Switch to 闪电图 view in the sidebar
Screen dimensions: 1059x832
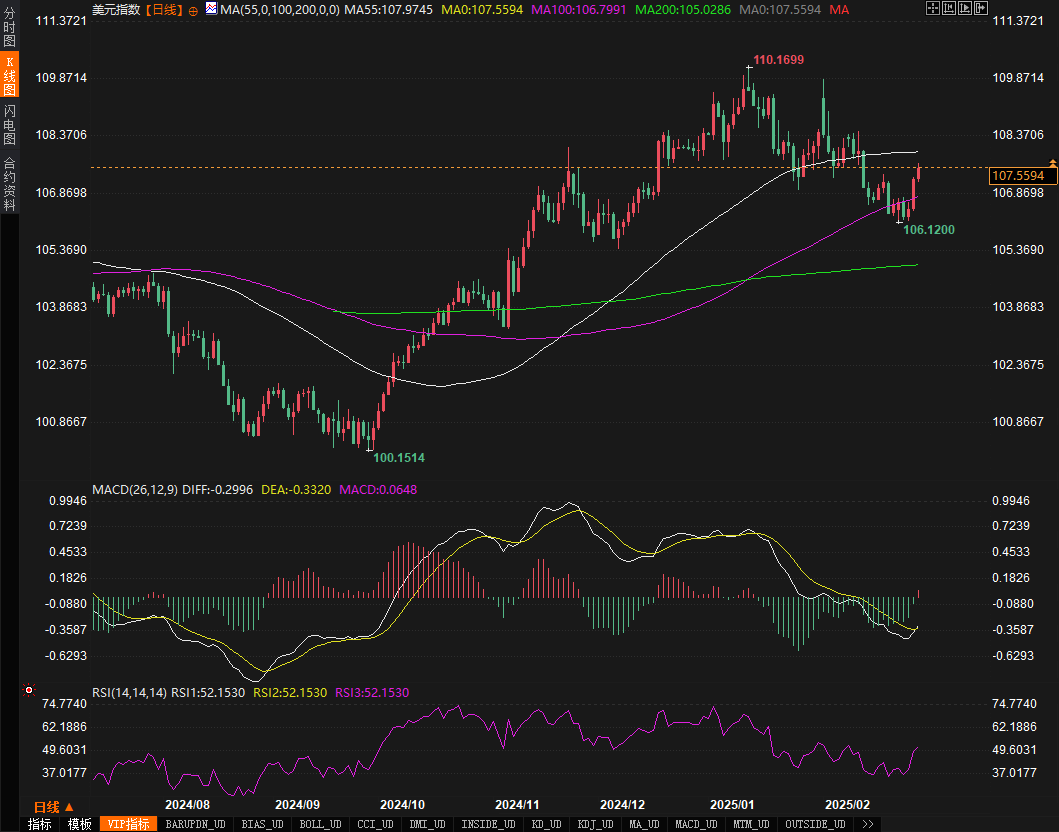pos(9,124)
